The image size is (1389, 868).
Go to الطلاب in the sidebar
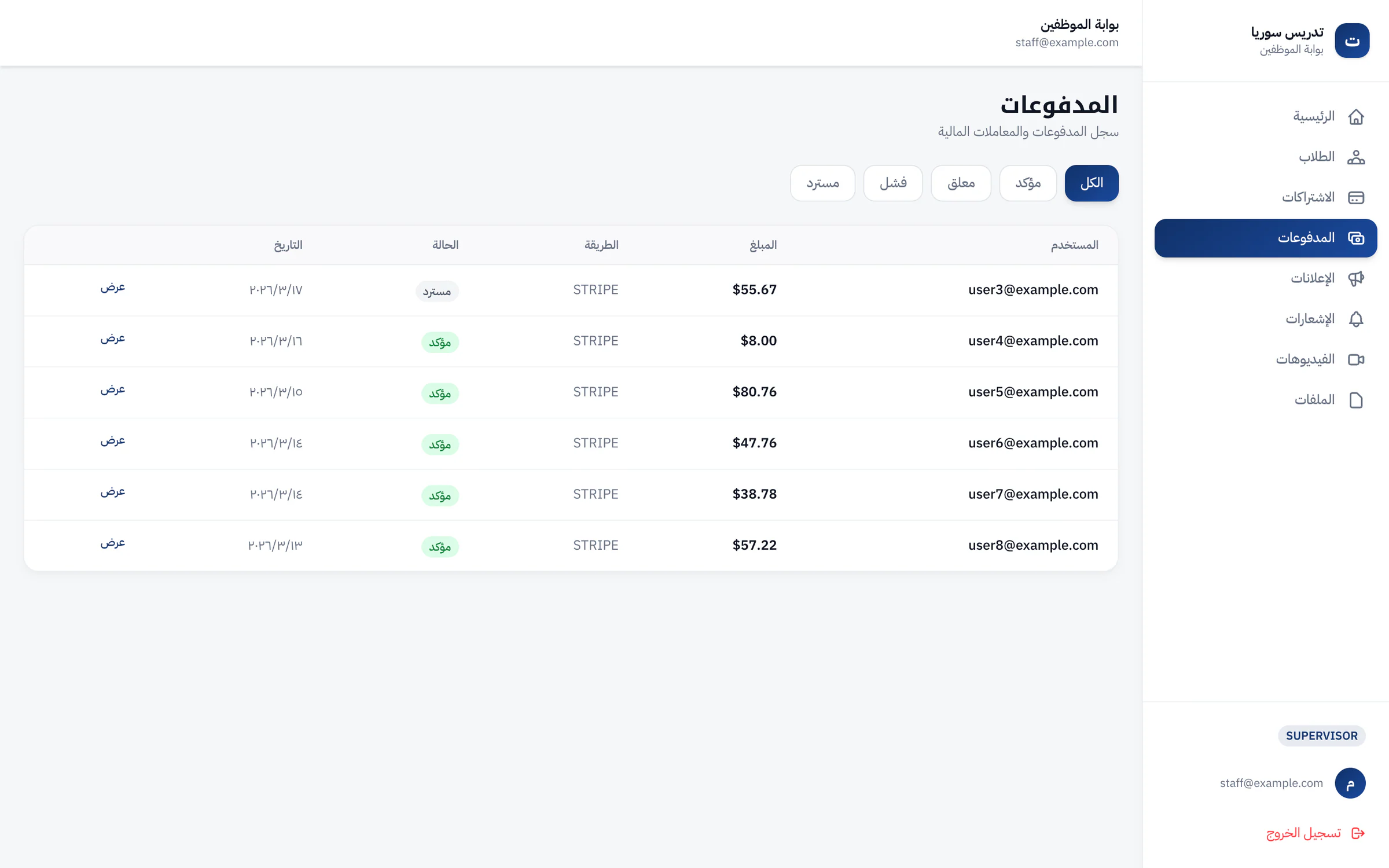pyautogui.click(x=1266, y=157)
